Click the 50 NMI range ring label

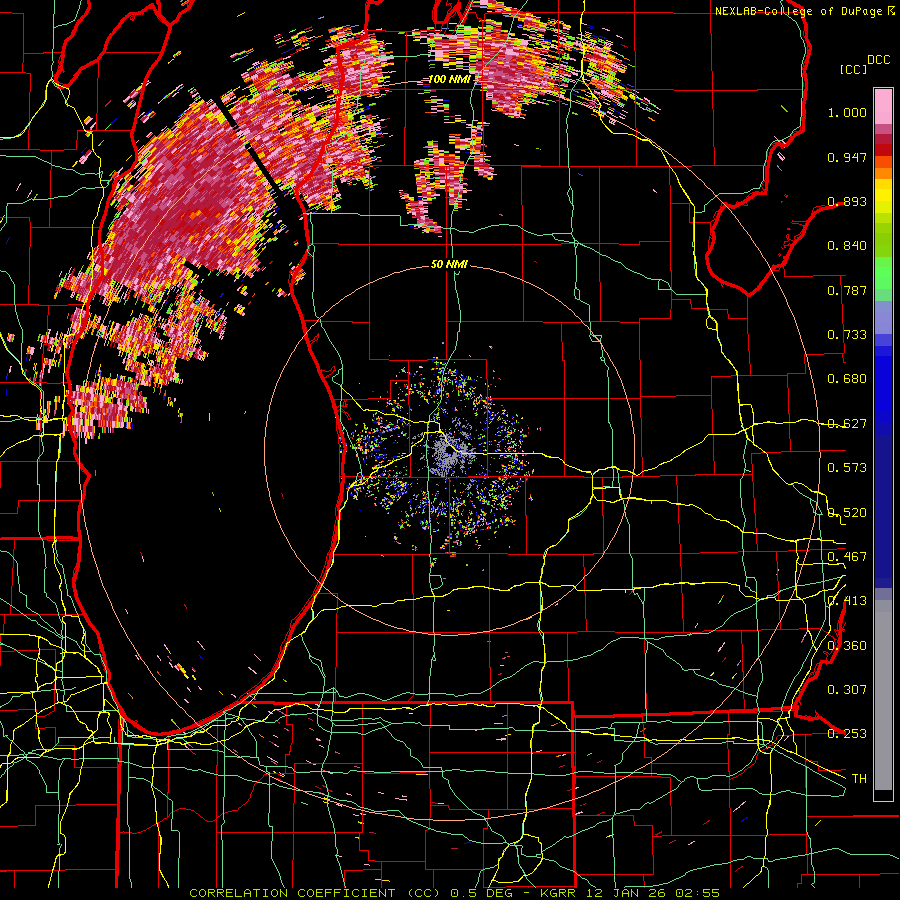[449, 264]
